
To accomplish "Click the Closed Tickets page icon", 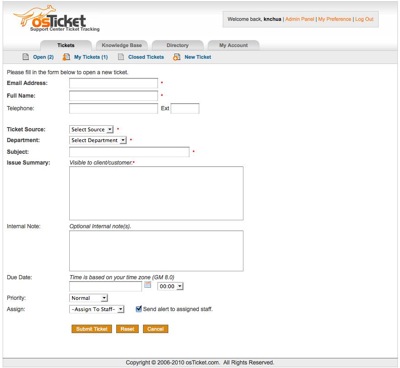I will point(121,57).
